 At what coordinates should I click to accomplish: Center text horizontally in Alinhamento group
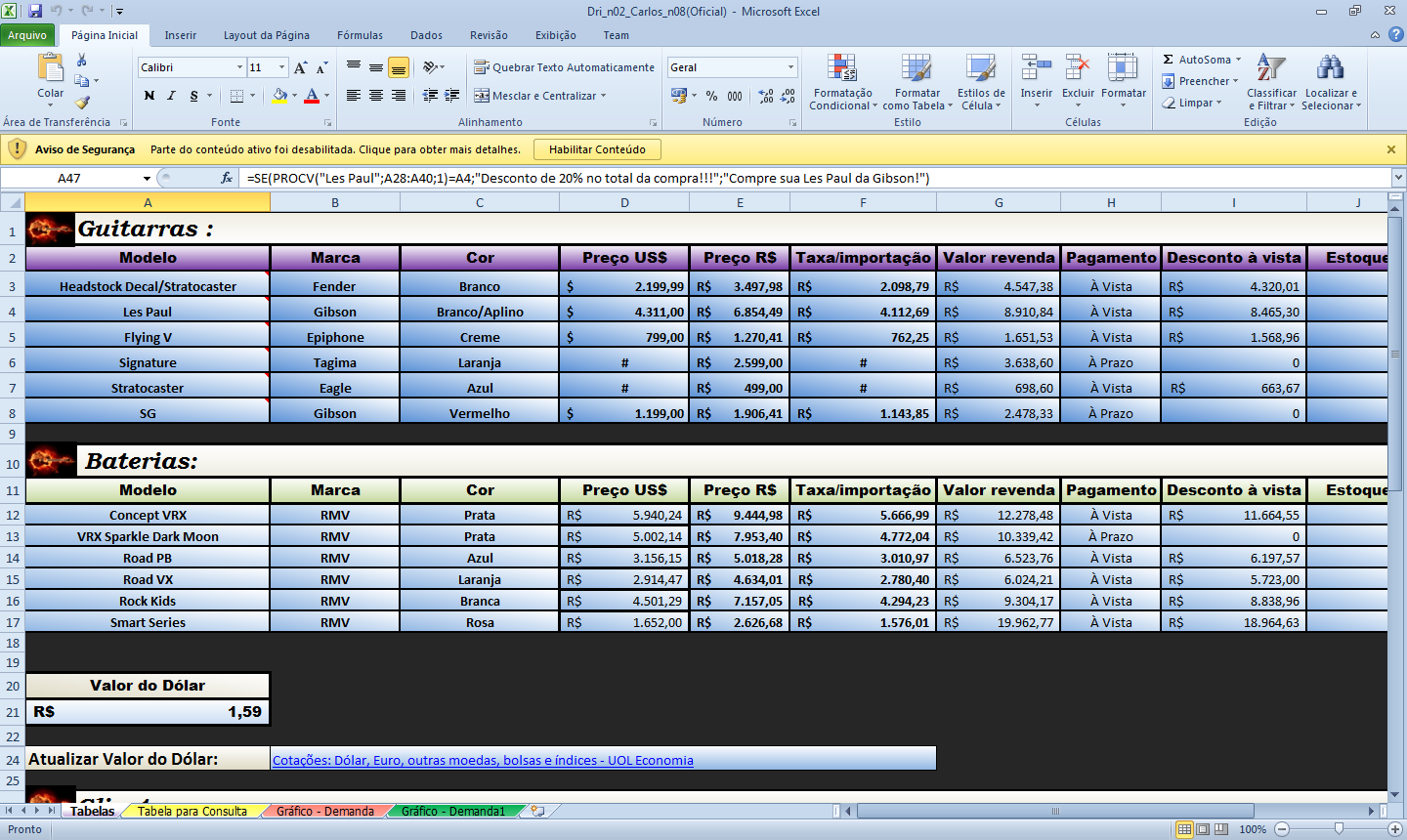376,96
